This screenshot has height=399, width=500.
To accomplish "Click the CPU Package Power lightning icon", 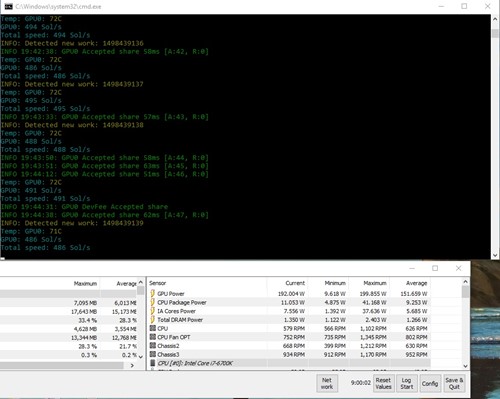I will tap(153, 302).
